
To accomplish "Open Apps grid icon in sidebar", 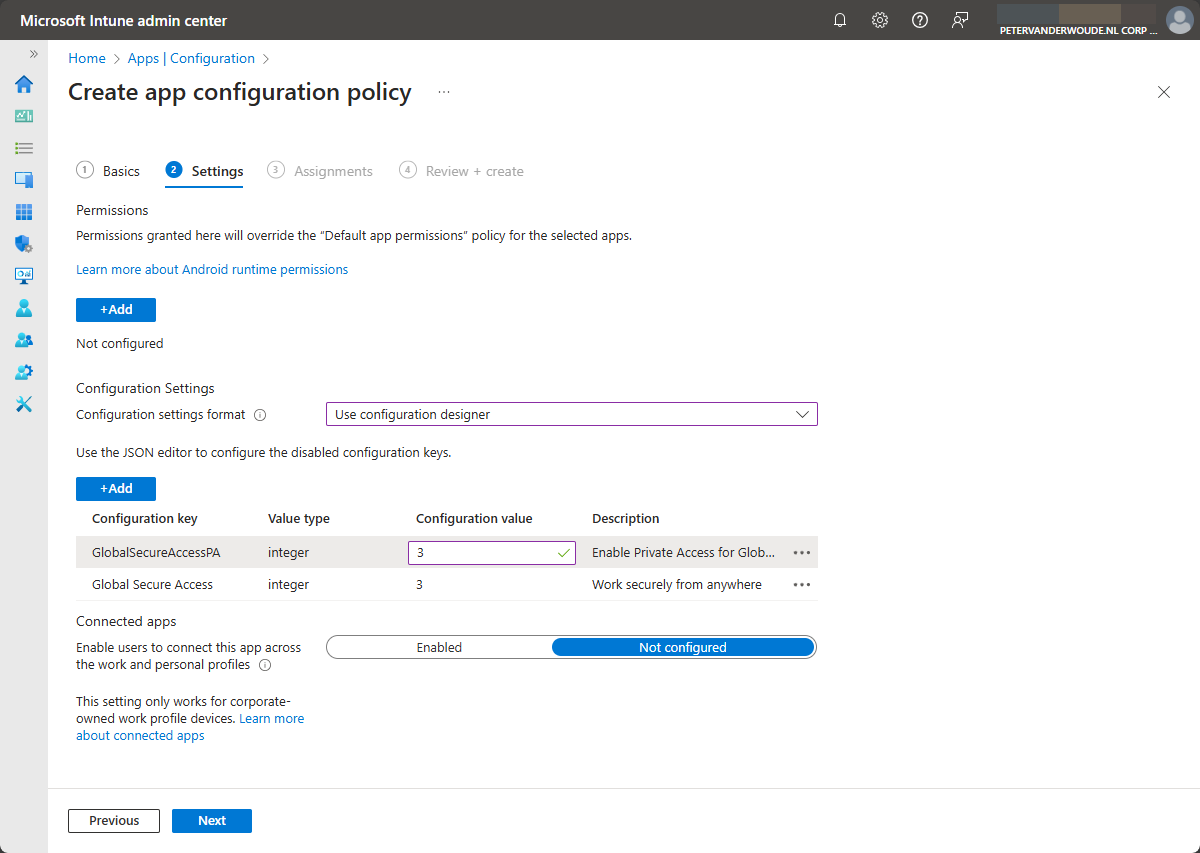I will 24,212.
